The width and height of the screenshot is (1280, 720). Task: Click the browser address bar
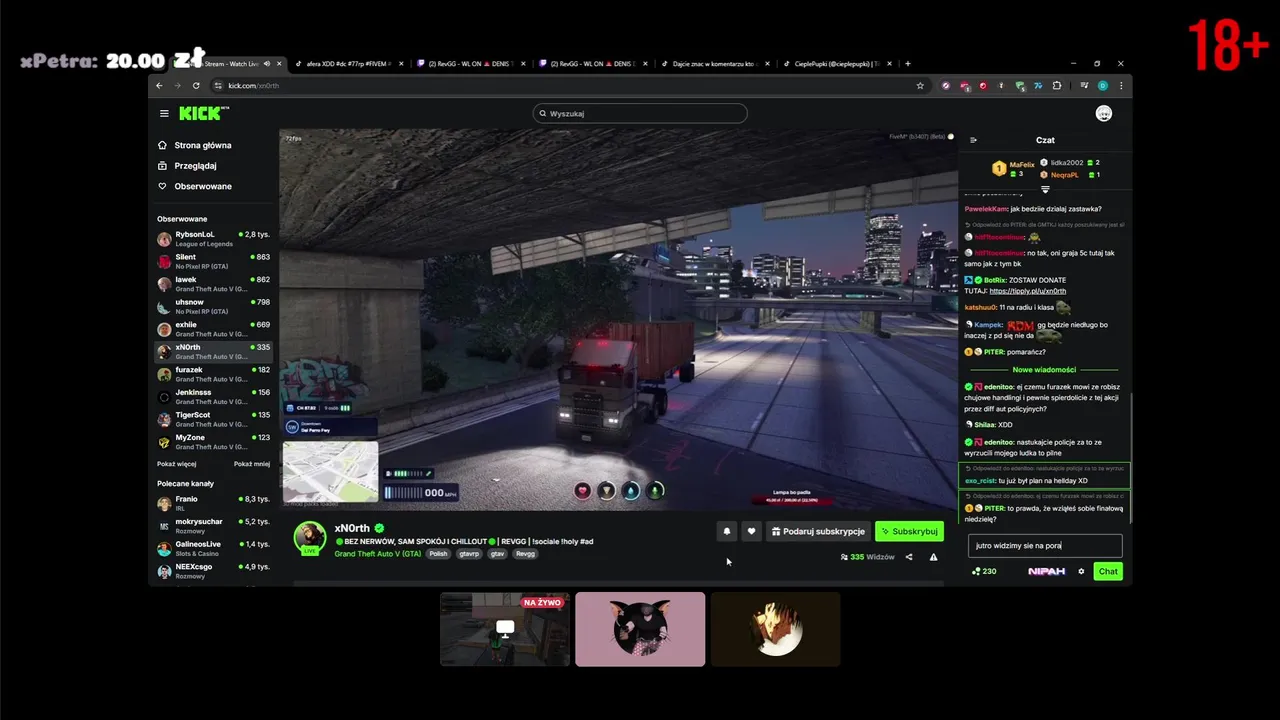coord(568,86)
